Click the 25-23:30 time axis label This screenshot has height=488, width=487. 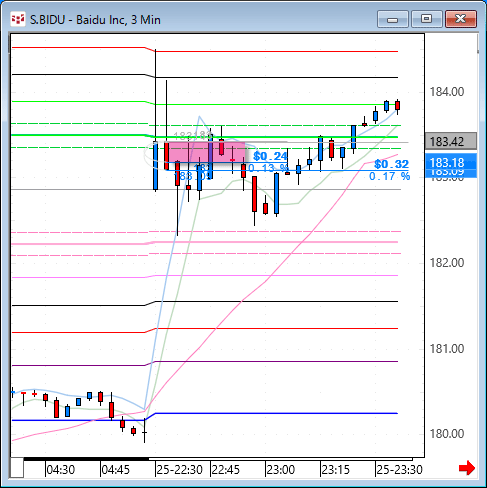pos(399,470)
